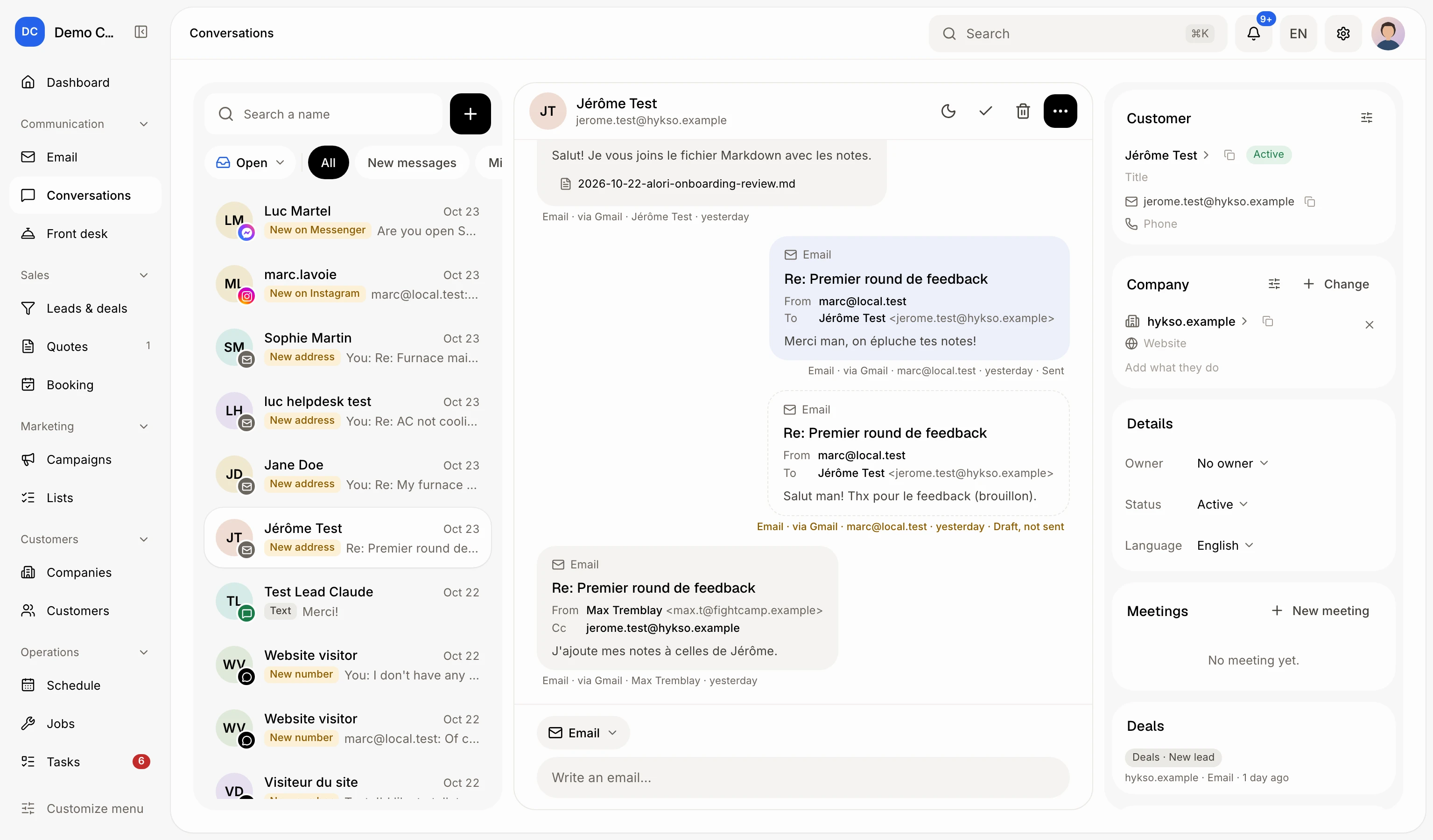
Task: Change Owner from No owner dropdown
Action: click(x=1232, y=463)
